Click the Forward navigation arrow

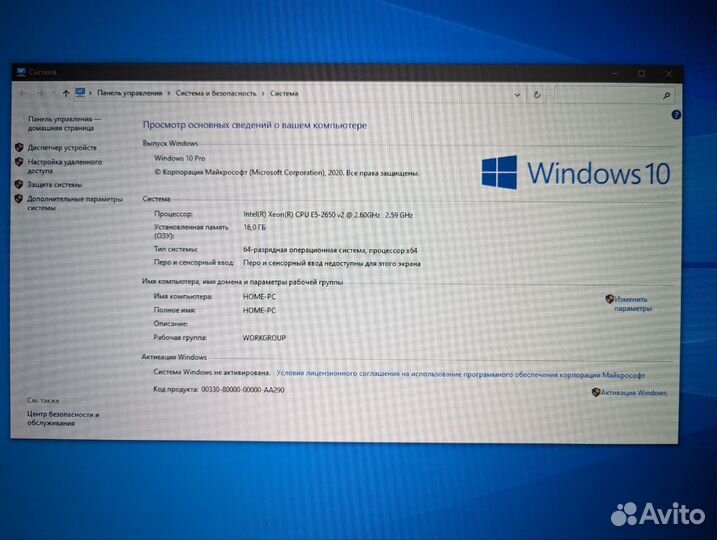click(40, 93)
